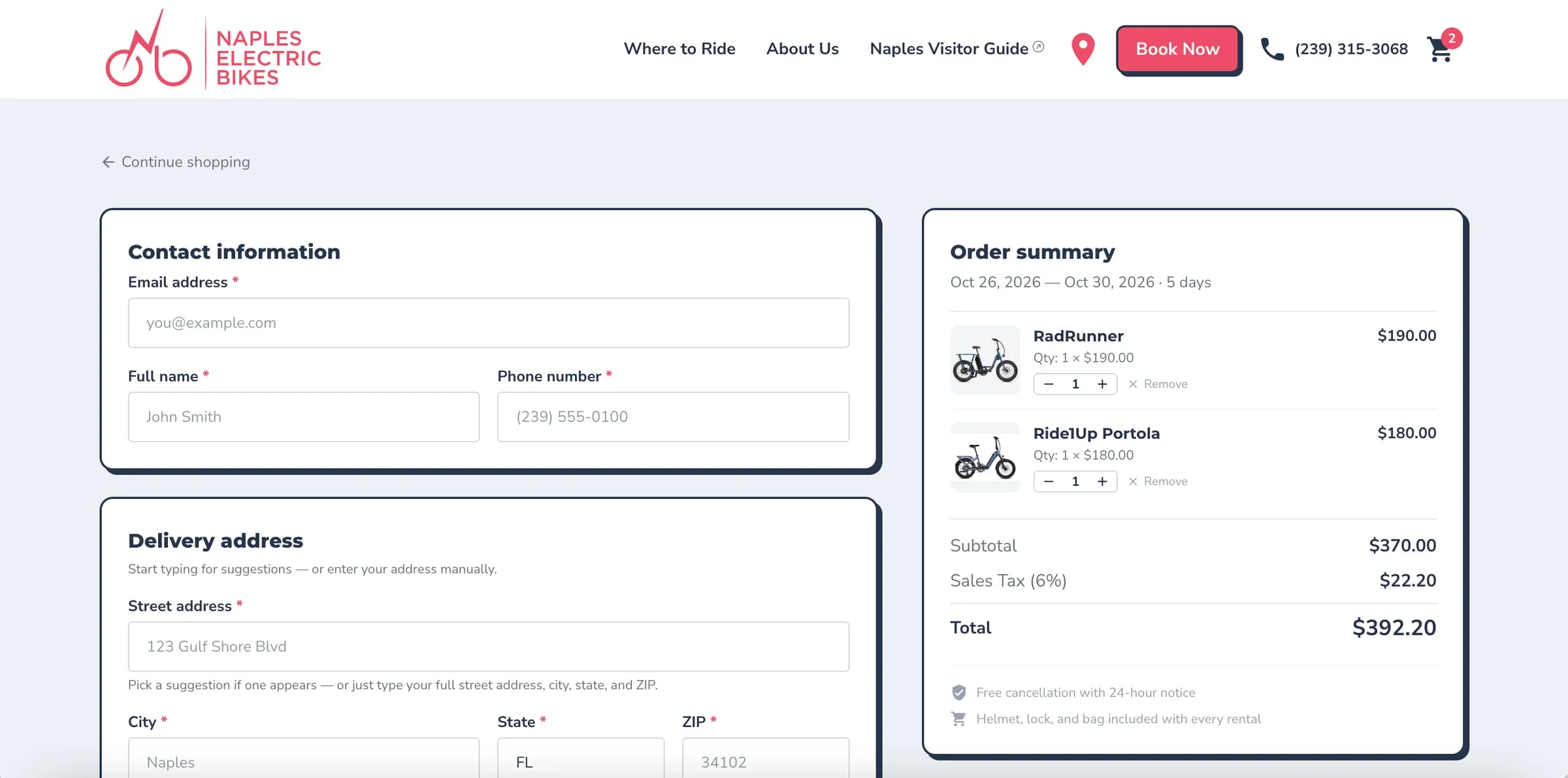Viewport: 1568px width, 778px height.
Task: Click the phone handset icon in header
Action: (1271, 49)
